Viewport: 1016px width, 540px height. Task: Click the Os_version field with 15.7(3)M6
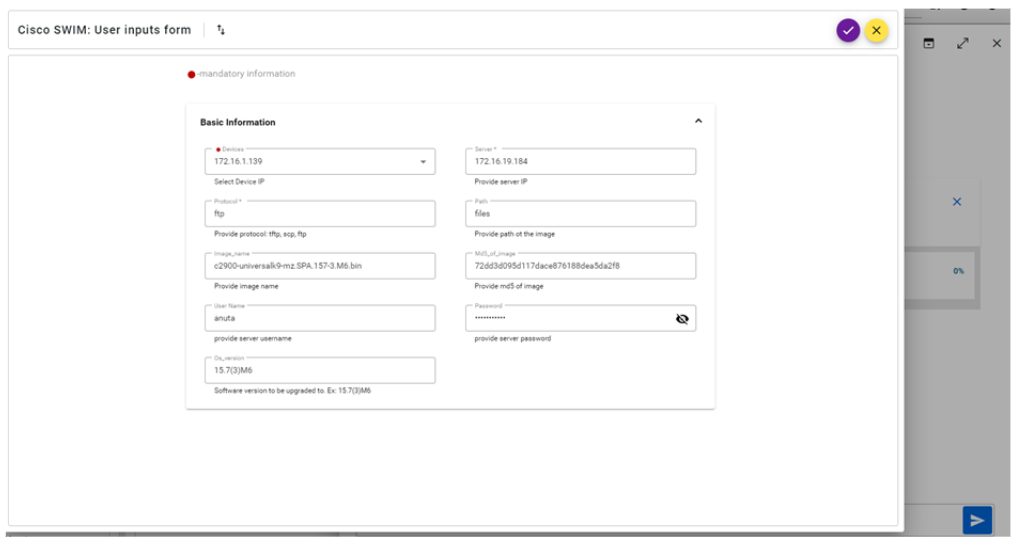pyautogui.click(x=320, y=370)
